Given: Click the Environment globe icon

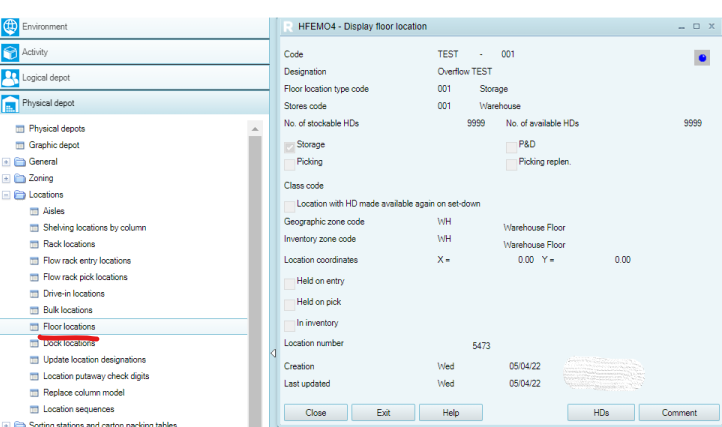Looking at the screenshot, I should pyautogui.click(x=11, y=27).
